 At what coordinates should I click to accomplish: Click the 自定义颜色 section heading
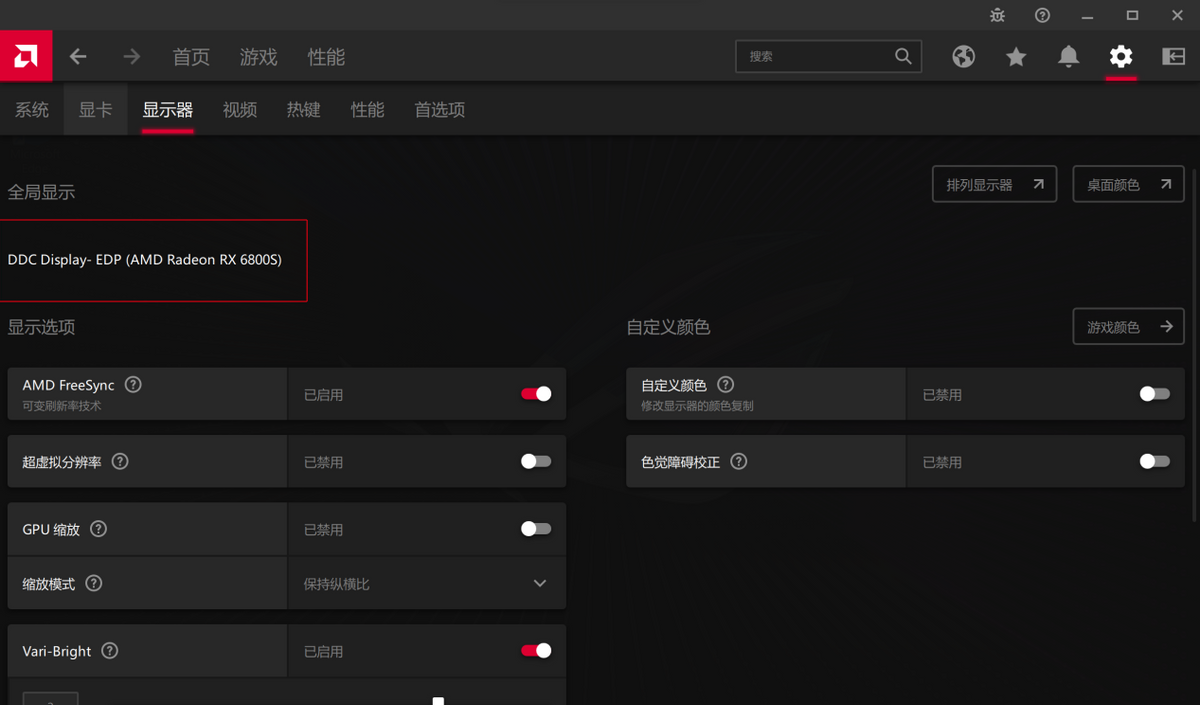click(668, 327)
